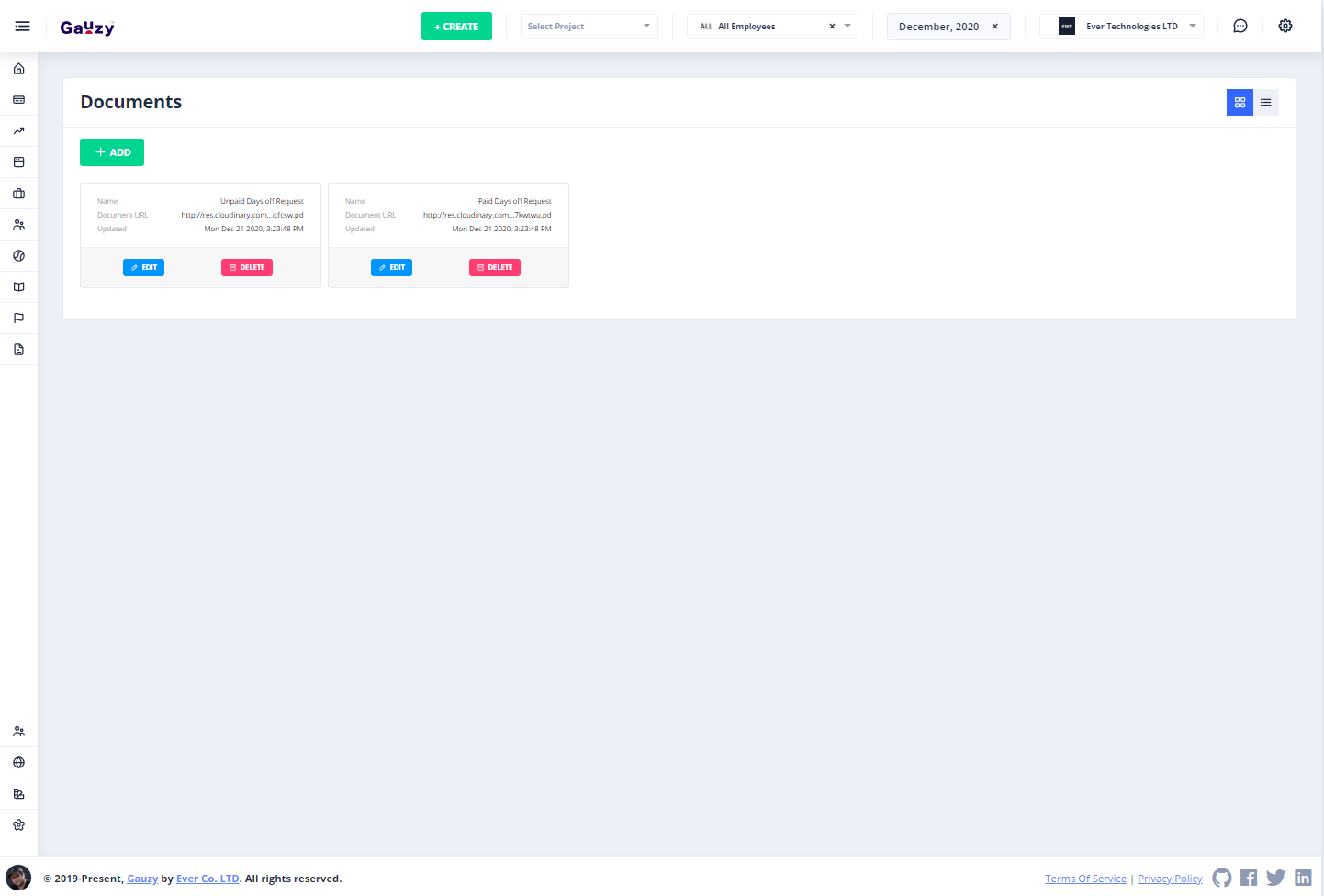Open the Terms Of Service link

[x=1085, y=879]
